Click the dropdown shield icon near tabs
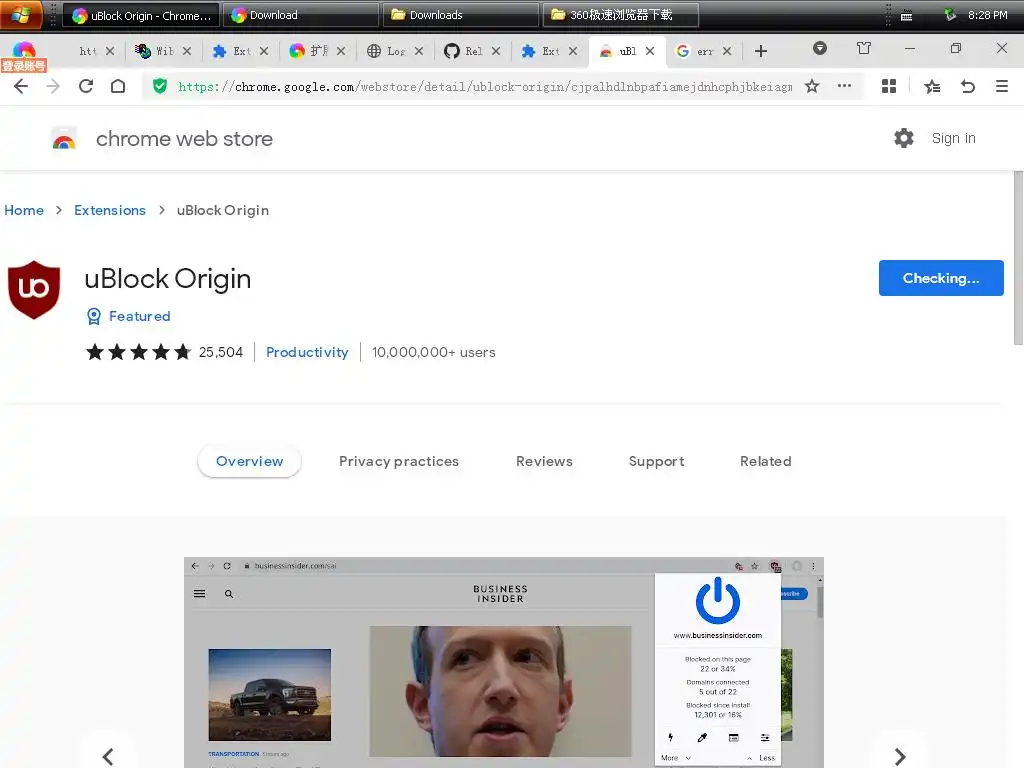 tap(820, 48)
